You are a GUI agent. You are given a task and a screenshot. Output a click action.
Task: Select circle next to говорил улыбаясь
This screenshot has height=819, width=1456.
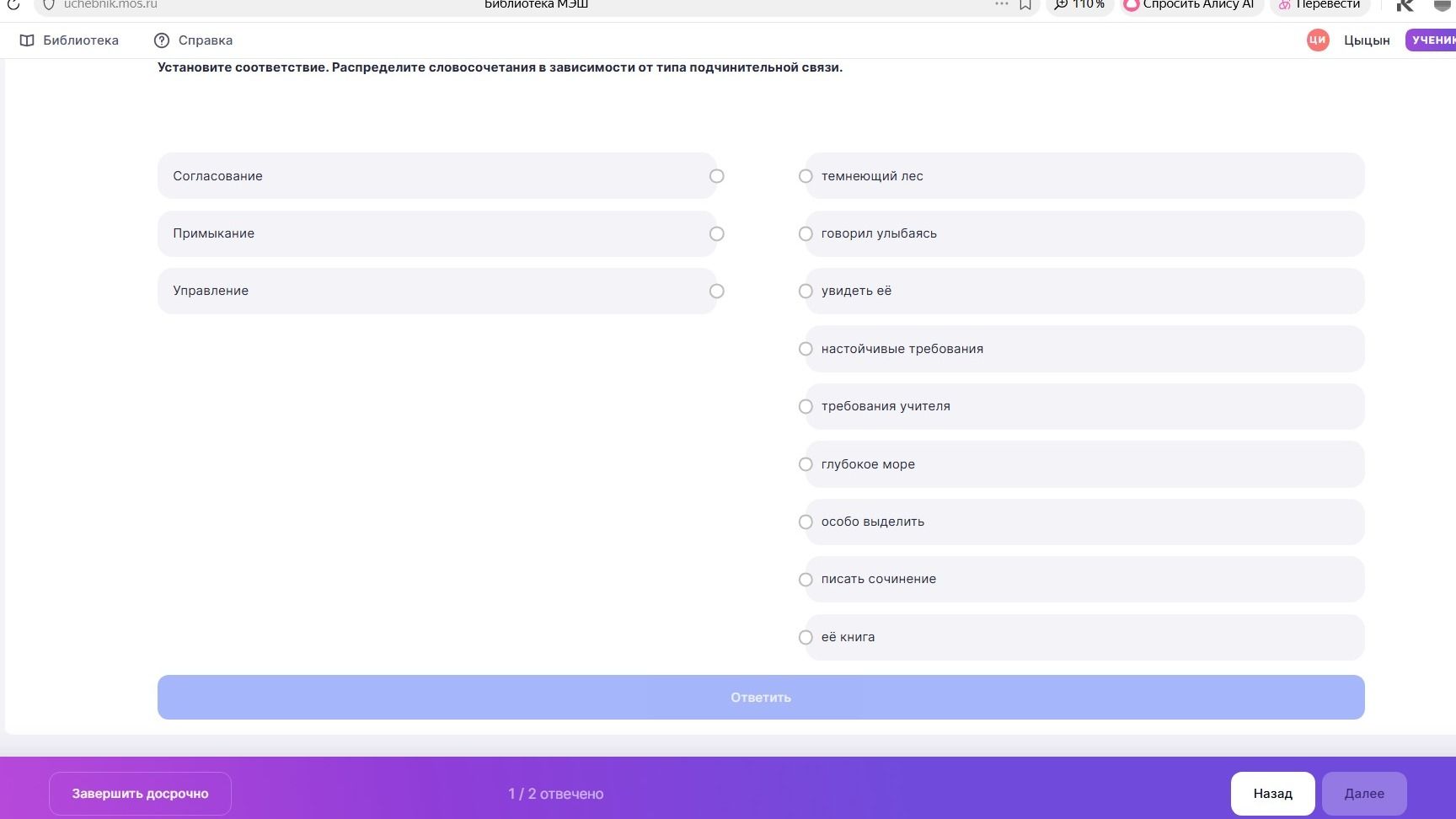(x=806, y=233)
